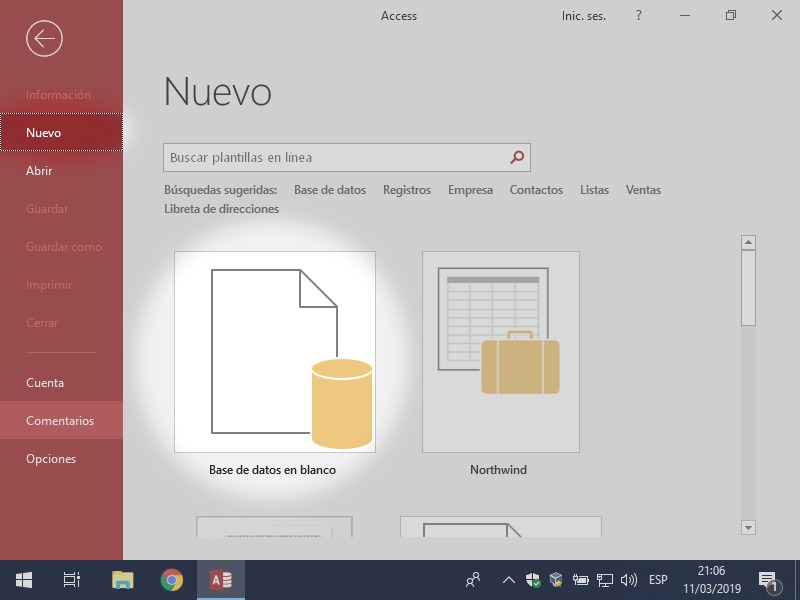Click the back arrow circle icon

44,39
